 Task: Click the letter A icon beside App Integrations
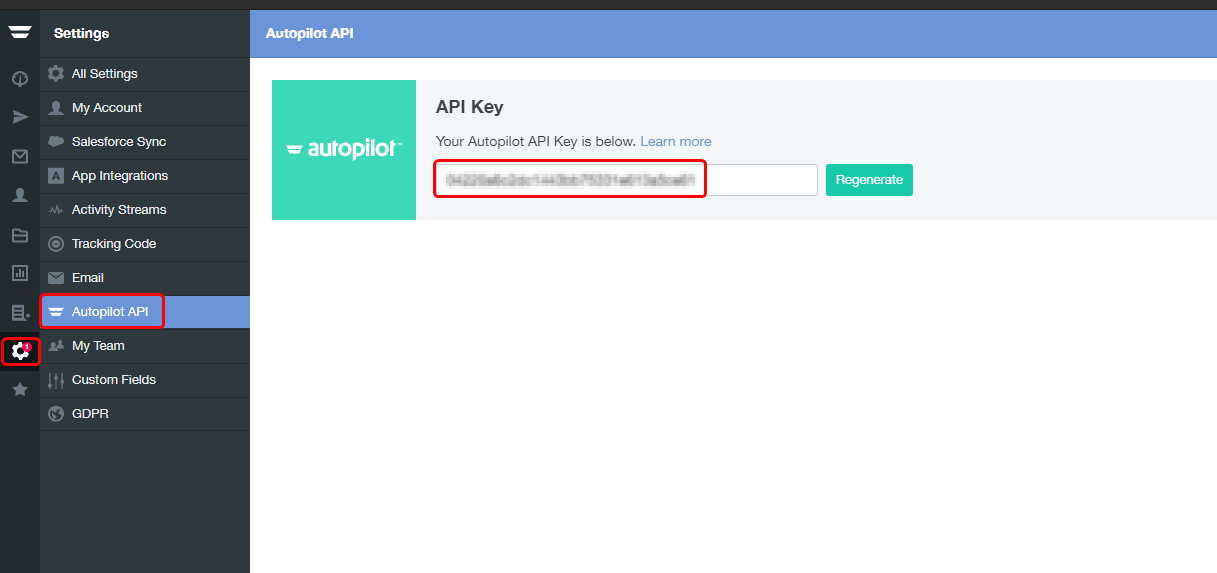[56, 176]
